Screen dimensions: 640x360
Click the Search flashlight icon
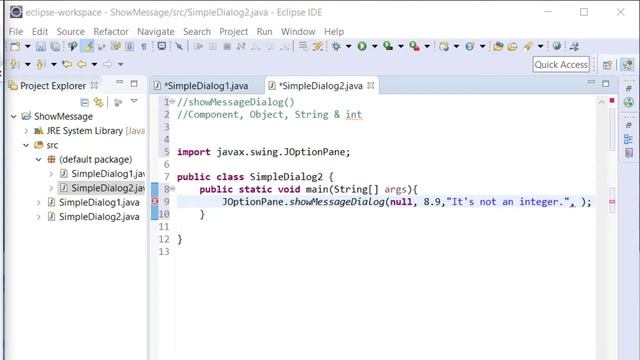click(528, 46)
